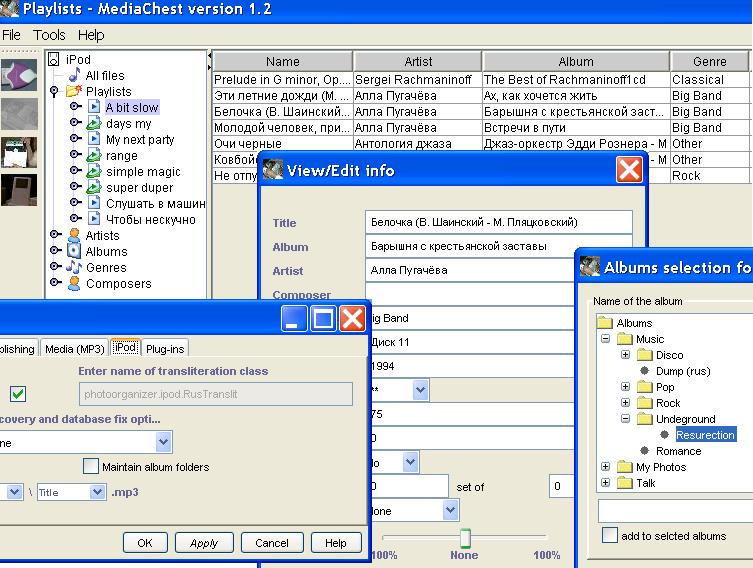Enable Maintain album folders checkbox
The height and width of the screenshot is (568, 753).
tap(91, 466)
